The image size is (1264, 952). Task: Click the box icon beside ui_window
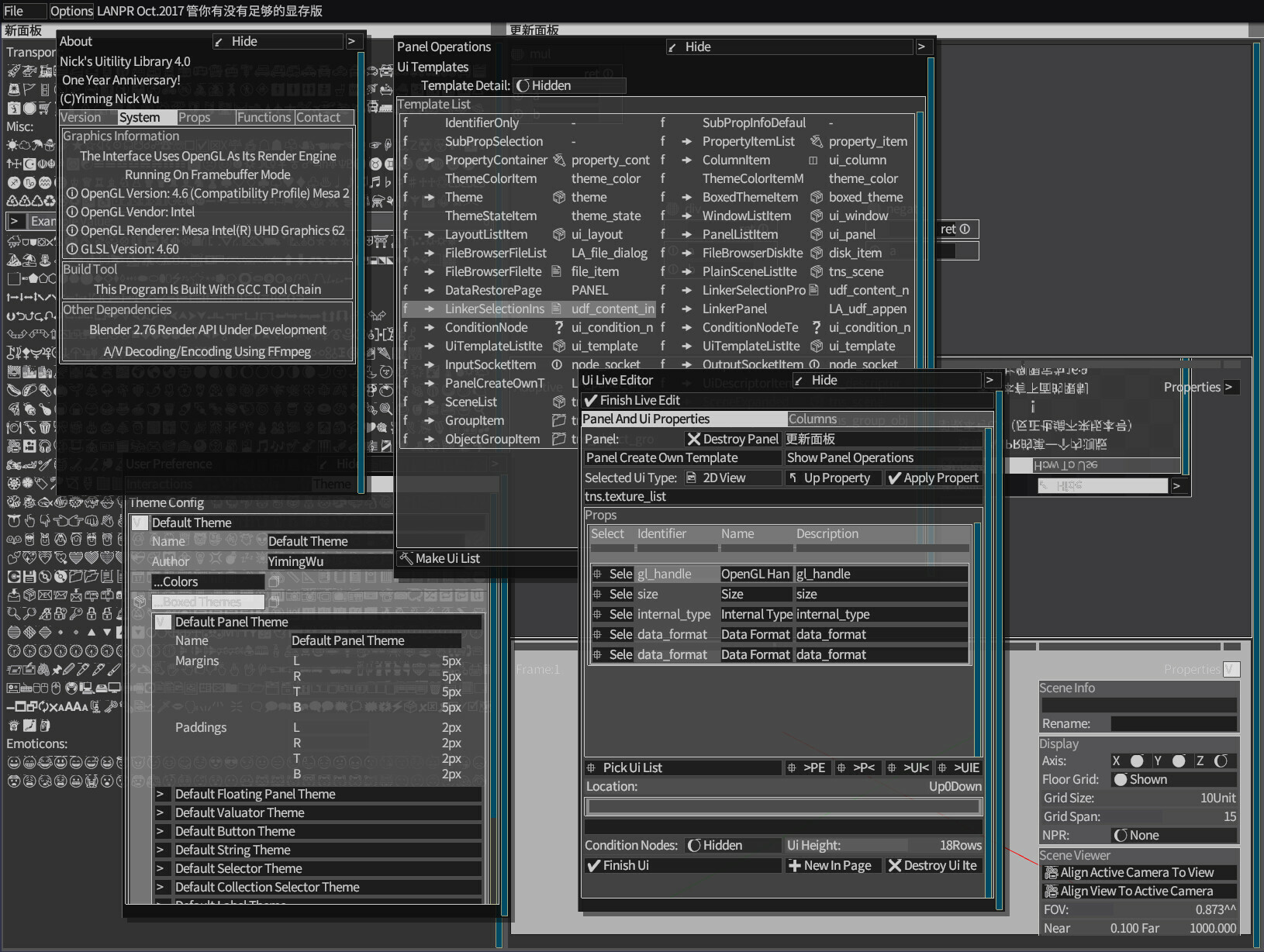pyautogui.click(x=816, y=216)
